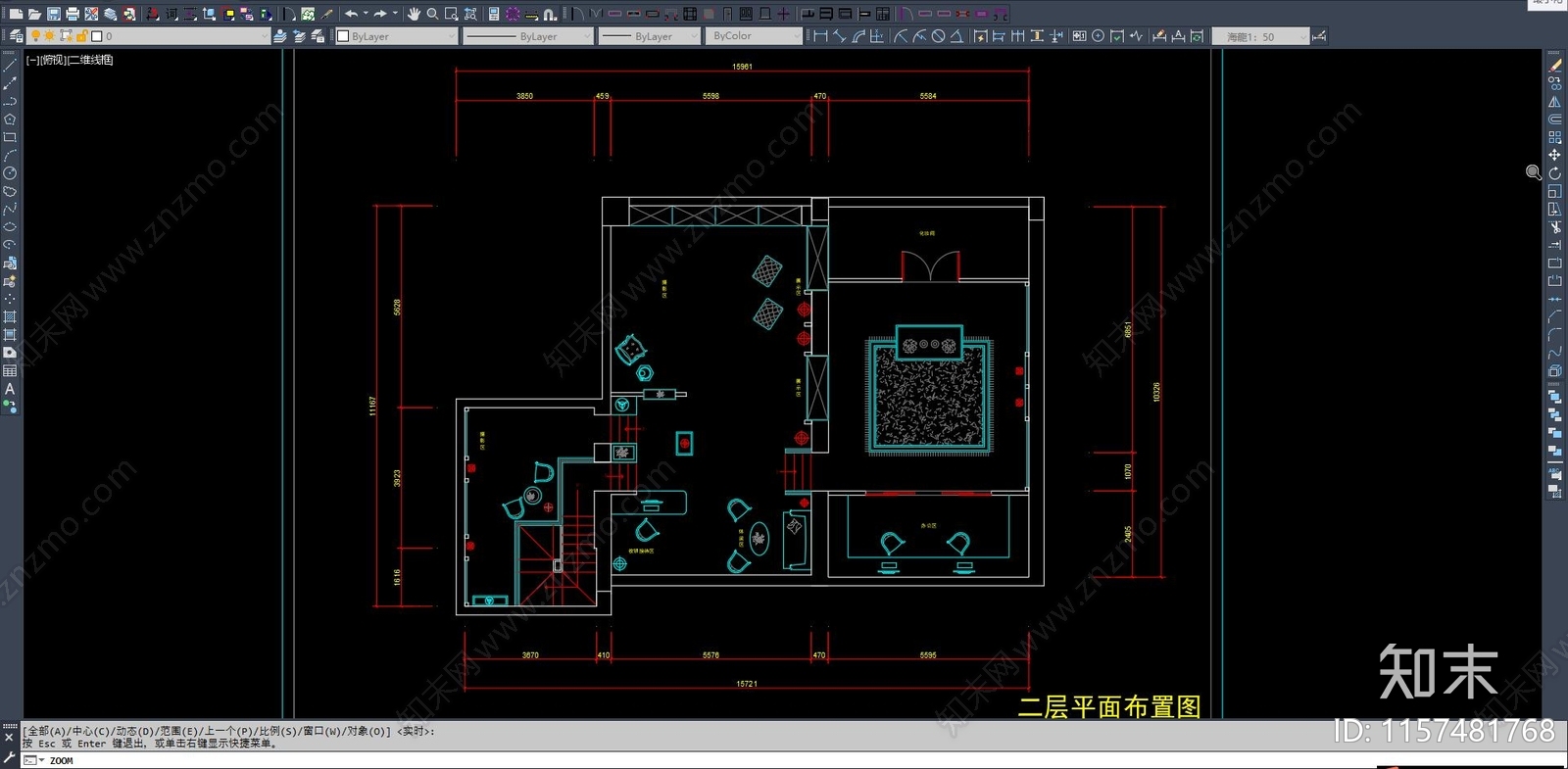
Task: Select the Circle draw tool
Action: (x=10, y=173)
